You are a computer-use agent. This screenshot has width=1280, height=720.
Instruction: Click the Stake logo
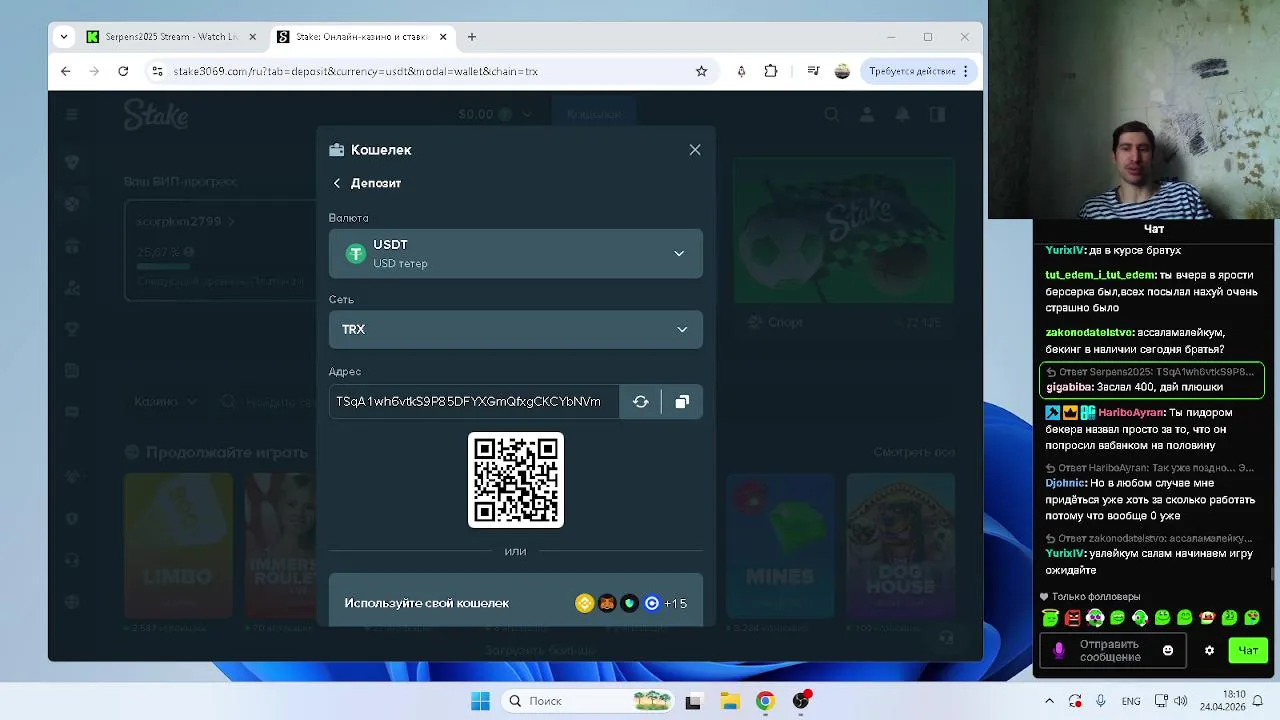(156, 115)
